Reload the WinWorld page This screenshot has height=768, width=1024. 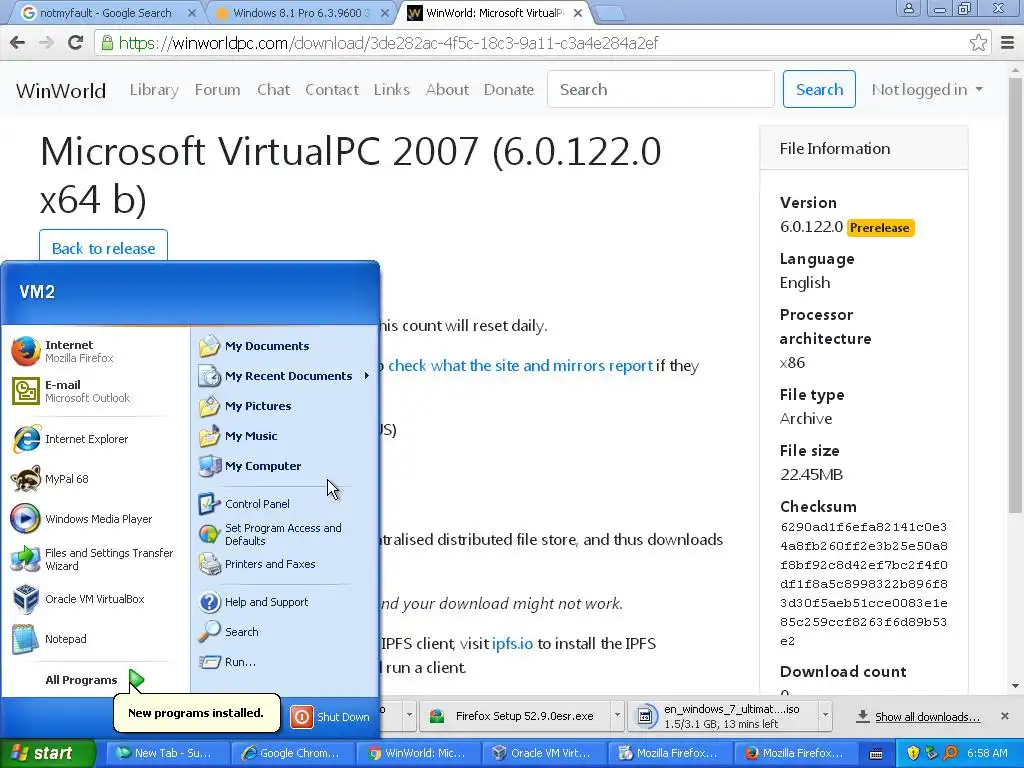pos(76,43)
